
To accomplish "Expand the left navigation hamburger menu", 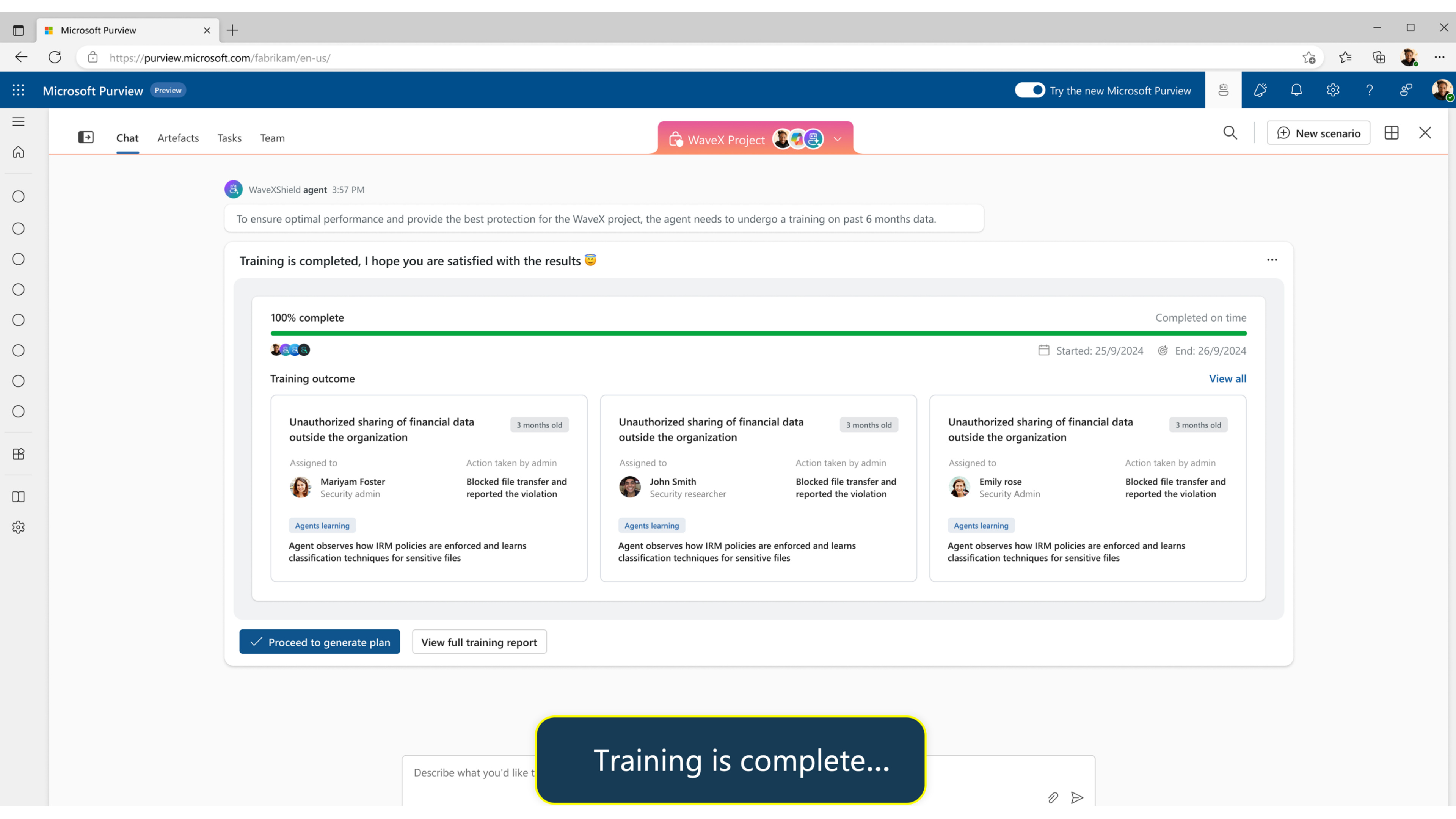I will [x=18, y=121].
